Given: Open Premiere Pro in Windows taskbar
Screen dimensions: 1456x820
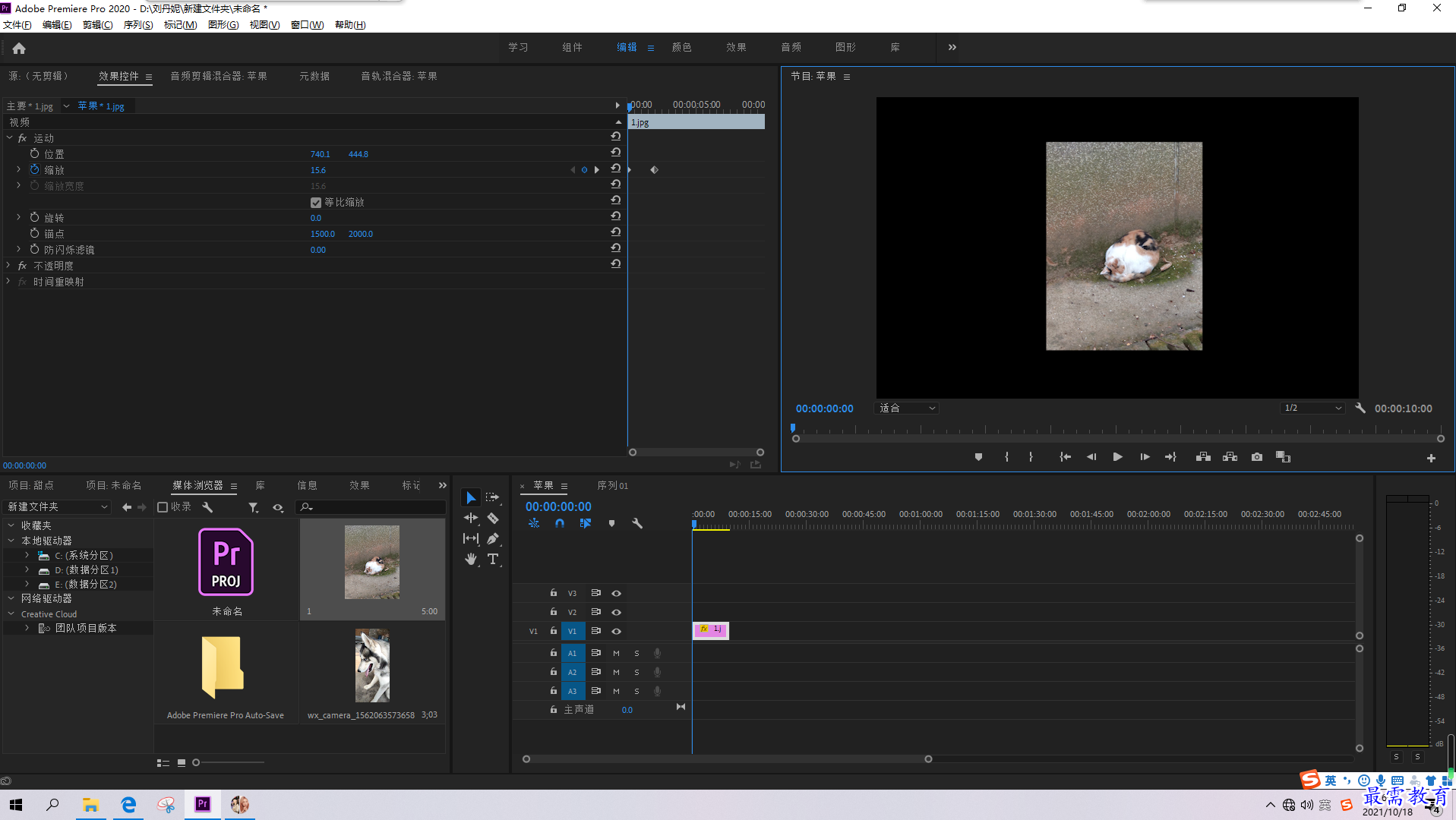Looking at the screenshot, I should (203, 804).
